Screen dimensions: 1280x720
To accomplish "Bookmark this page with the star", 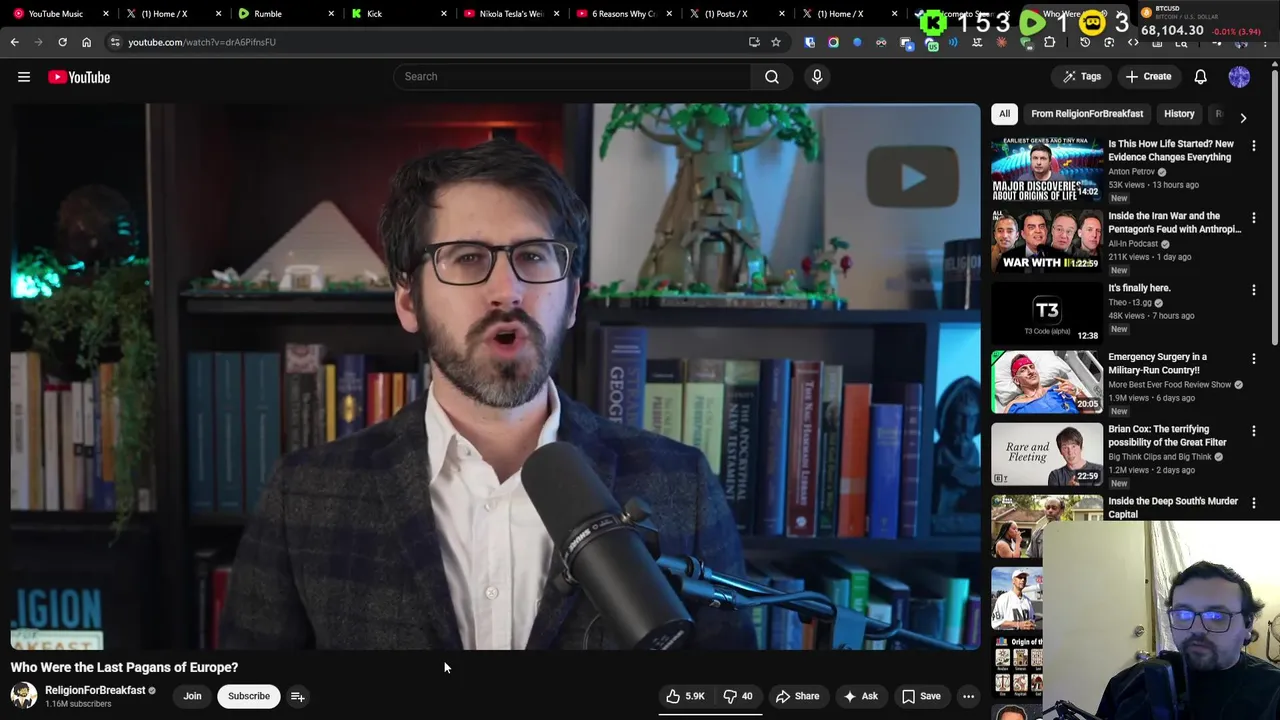I will tap(775, 42).
